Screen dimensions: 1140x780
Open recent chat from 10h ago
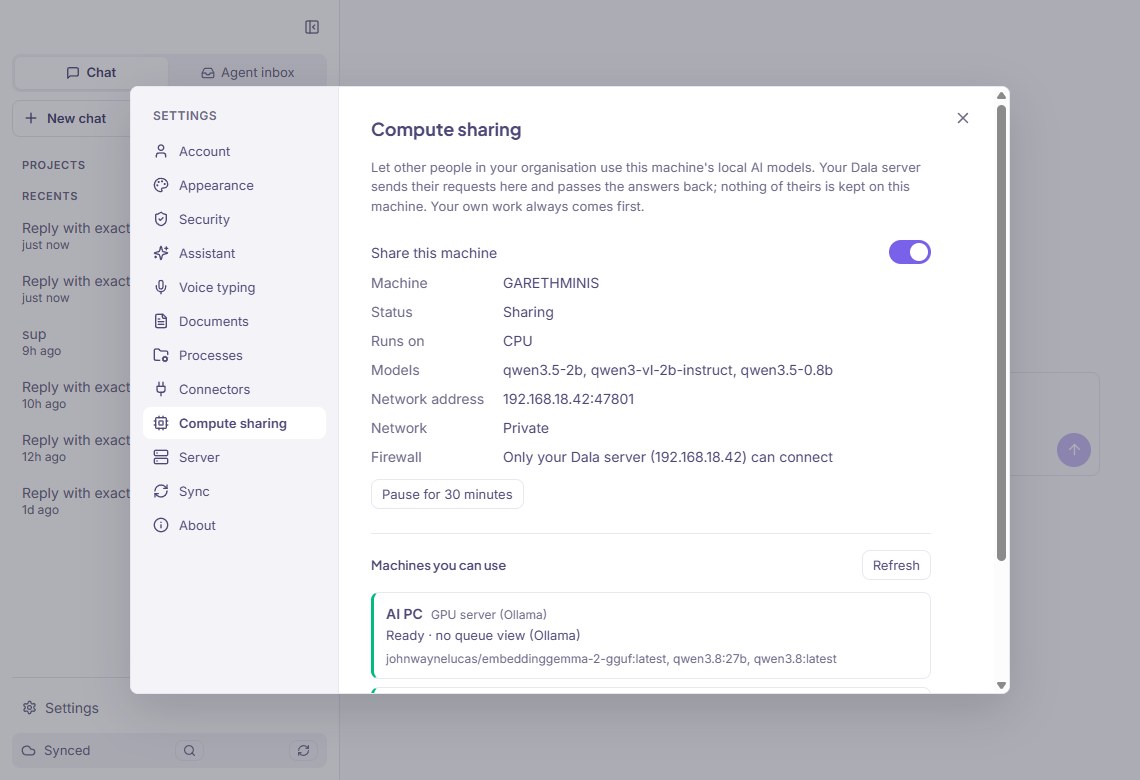73,395
